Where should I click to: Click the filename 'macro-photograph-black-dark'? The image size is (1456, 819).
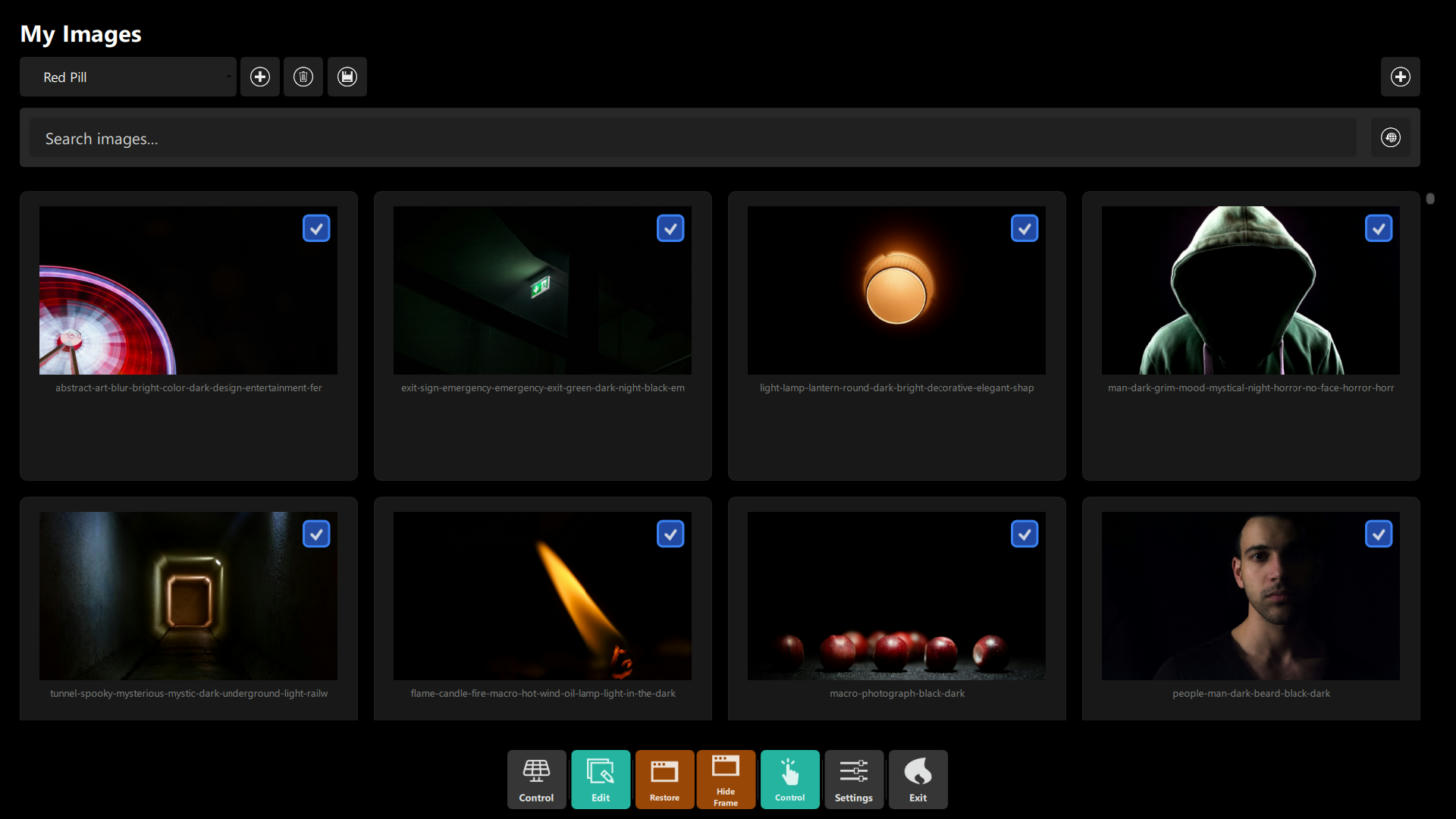(897, 693)
